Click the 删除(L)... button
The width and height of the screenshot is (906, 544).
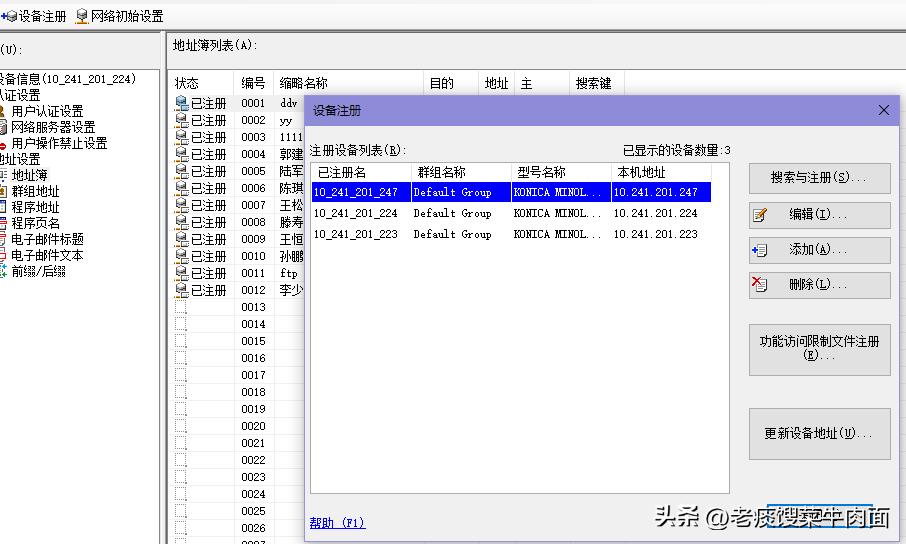tap(819, 285)
